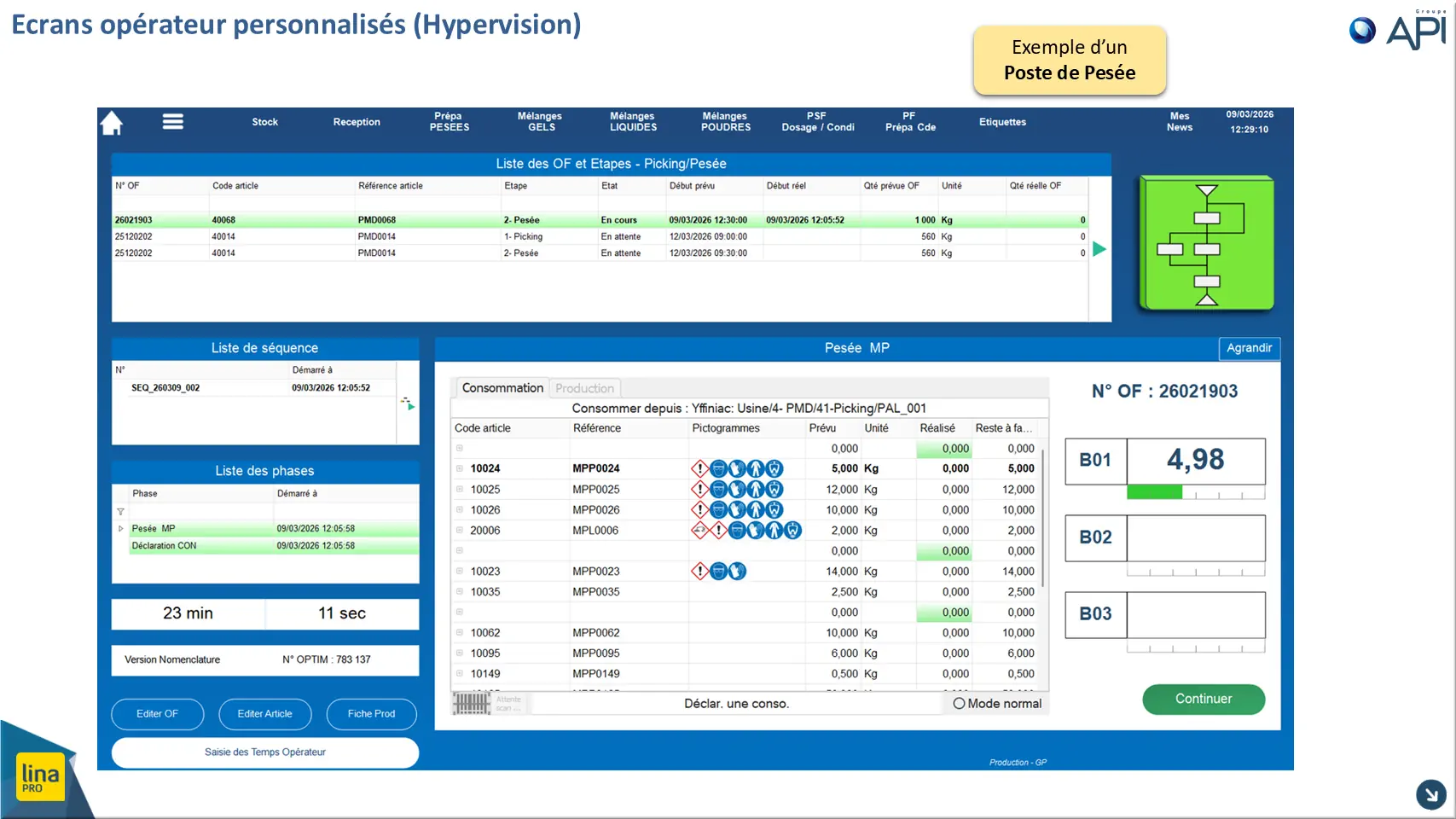Click green arrow beside OF list
The width and height of the screenshot is (1456, 819).
tap(1099, 249)
